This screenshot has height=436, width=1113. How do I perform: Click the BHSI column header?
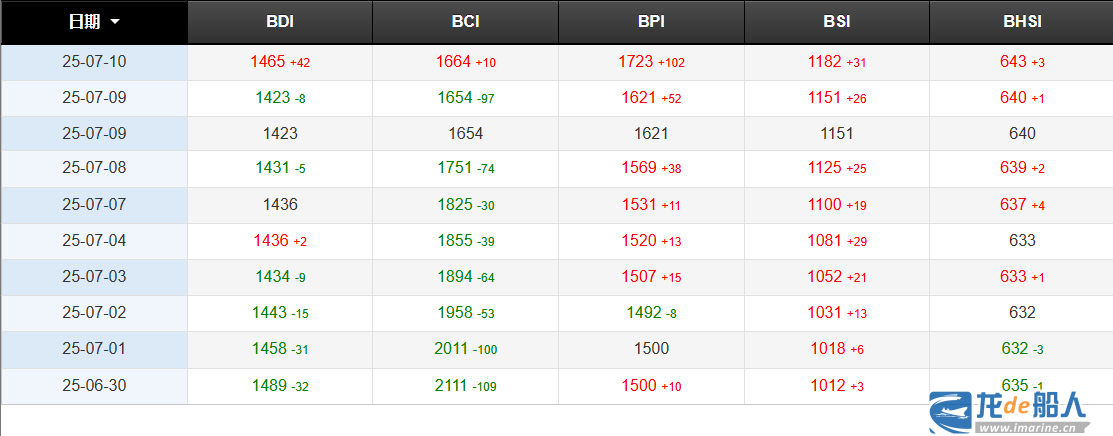(1022, 22)
